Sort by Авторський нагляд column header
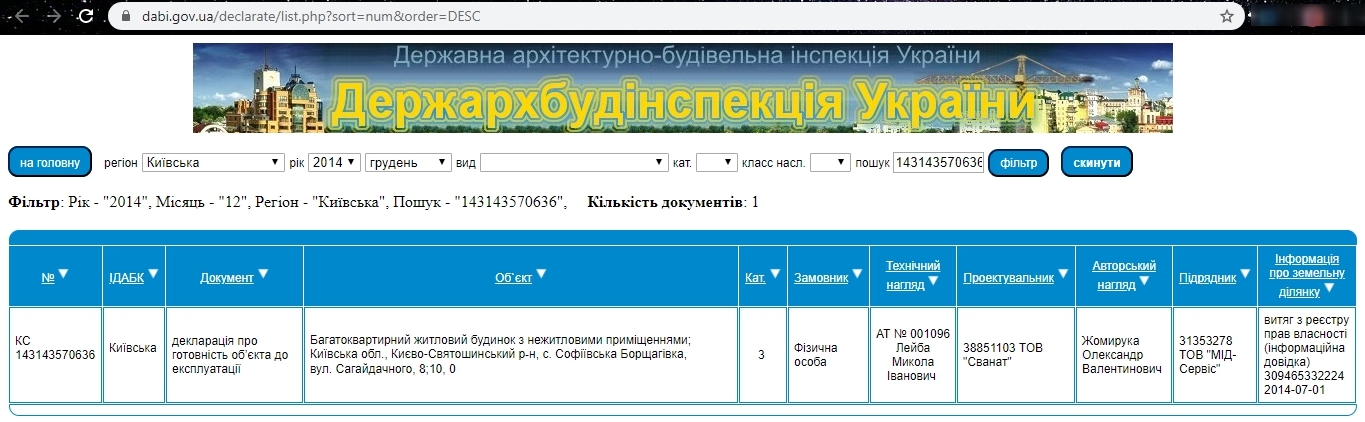The width and height of the screenshot is (1365, 422). [1124, 275]
